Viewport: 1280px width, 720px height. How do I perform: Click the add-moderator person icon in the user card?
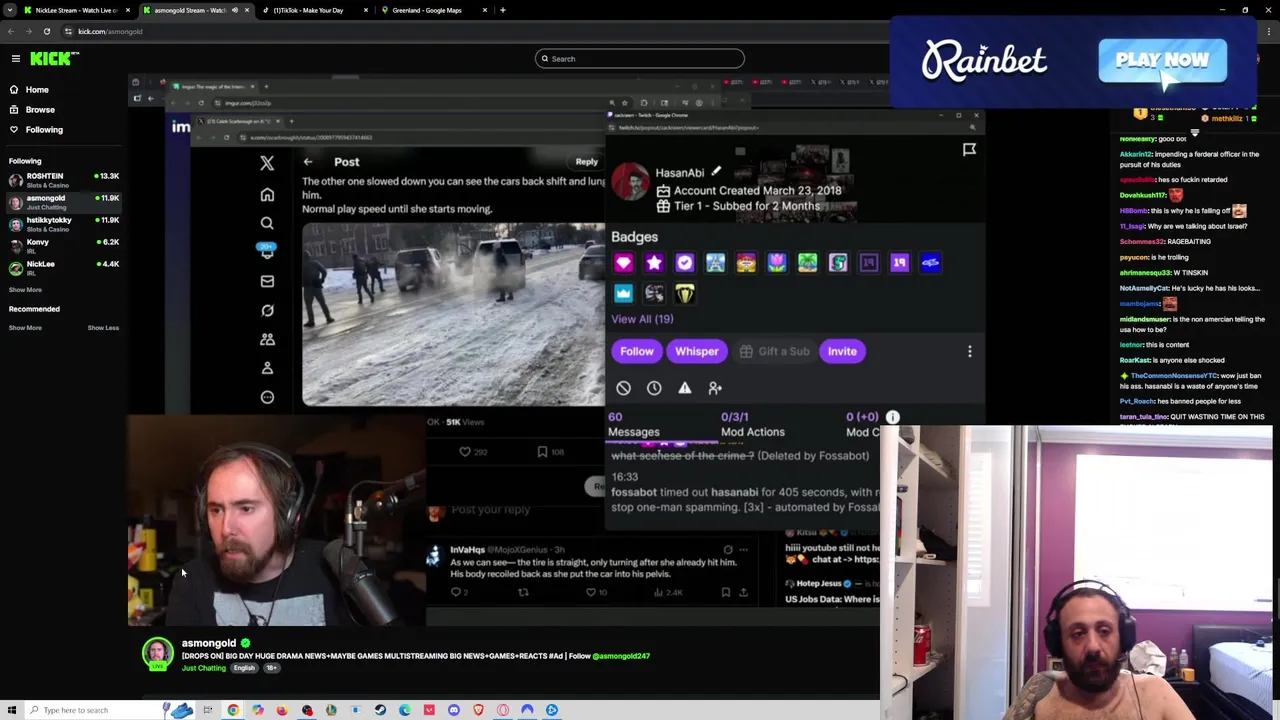[715, 388]
